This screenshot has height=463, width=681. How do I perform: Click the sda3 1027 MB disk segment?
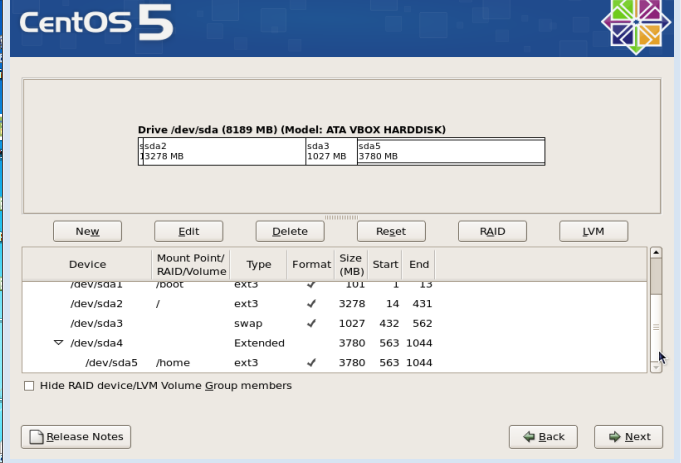click(331, 151)
